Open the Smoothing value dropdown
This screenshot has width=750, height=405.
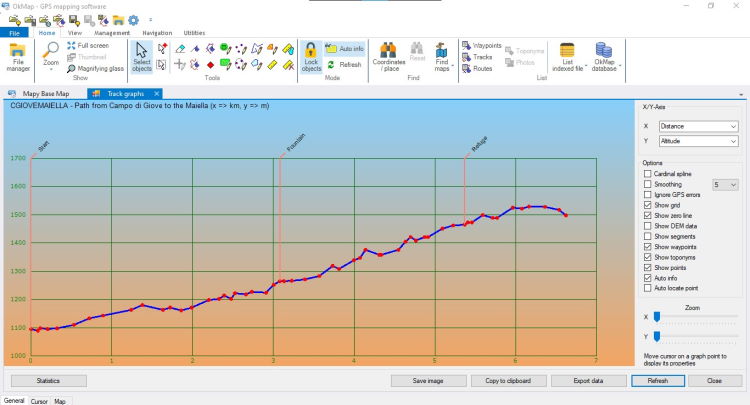[x=725, y=184]
